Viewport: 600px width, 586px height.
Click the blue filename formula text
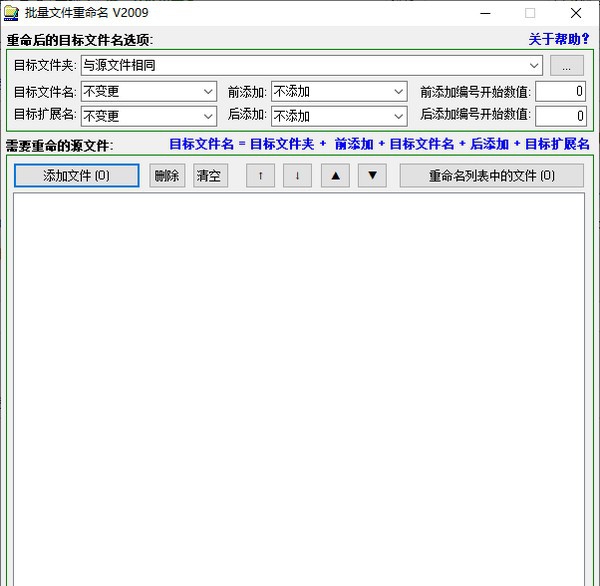coord(379,144)
